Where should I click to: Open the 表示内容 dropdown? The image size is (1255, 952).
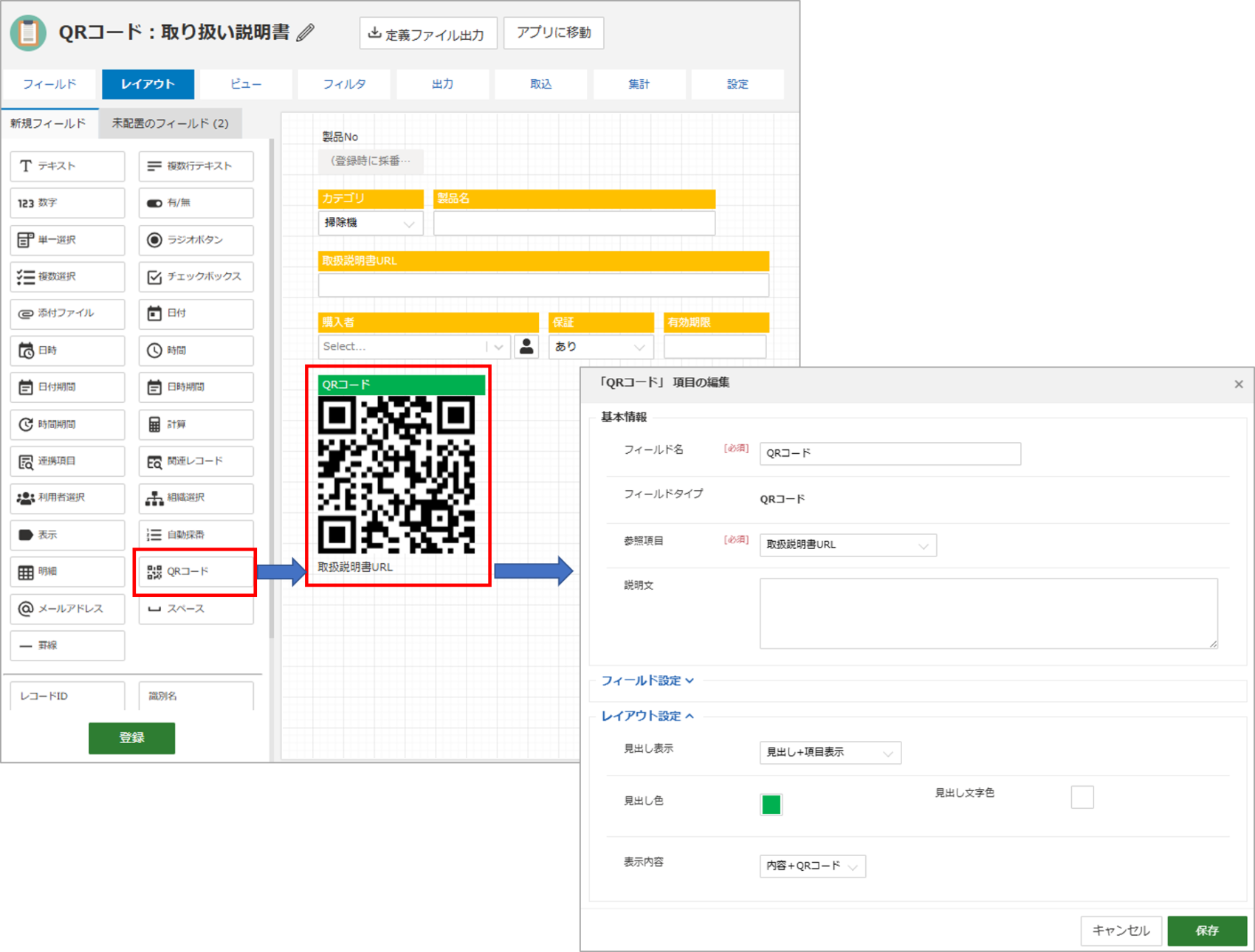click(812, 866)
